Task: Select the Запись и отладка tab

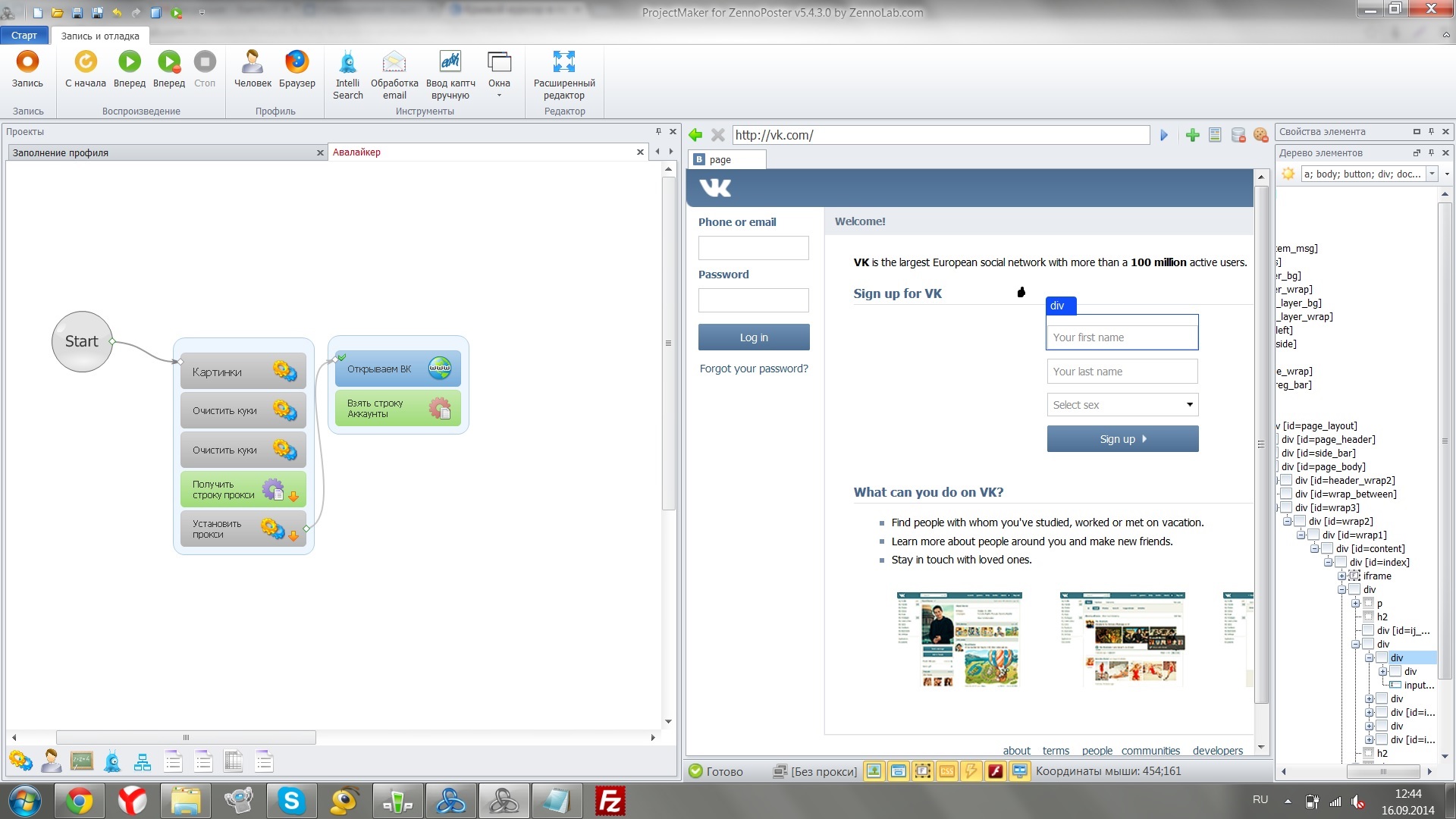Action: tap(100, 36)
